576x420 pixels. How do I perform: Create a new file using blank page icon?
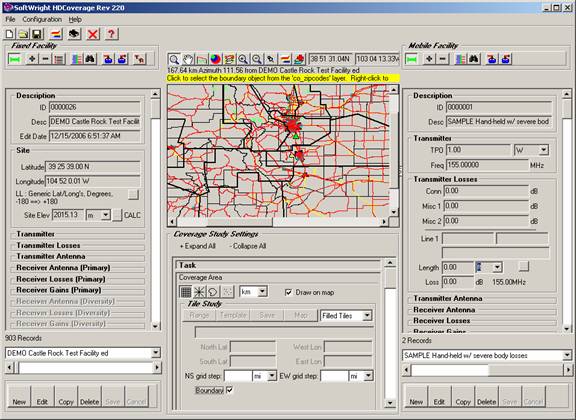[10, 34]
